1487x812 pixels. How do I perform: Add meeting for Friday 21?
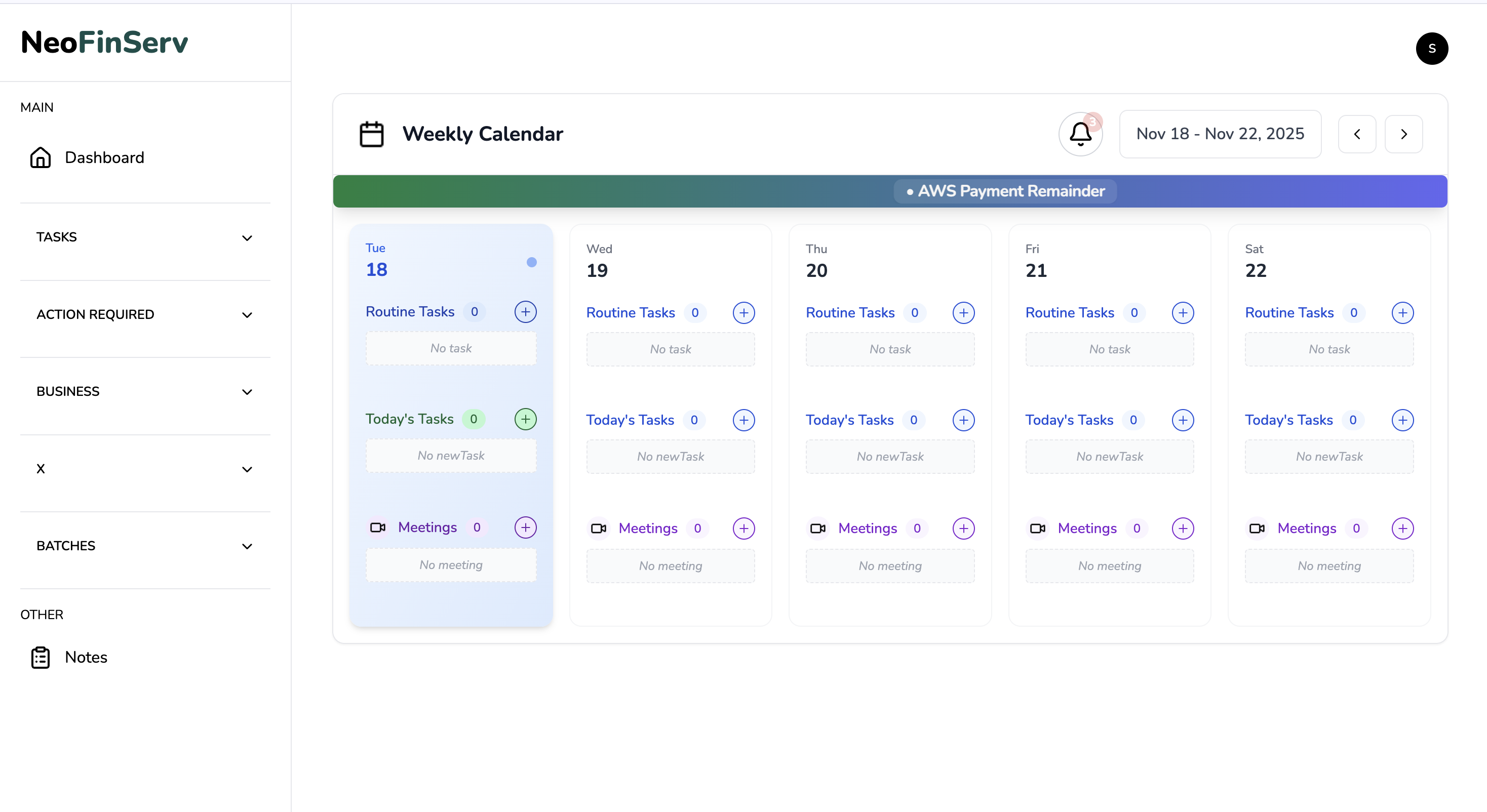(x=1183, y=528)
